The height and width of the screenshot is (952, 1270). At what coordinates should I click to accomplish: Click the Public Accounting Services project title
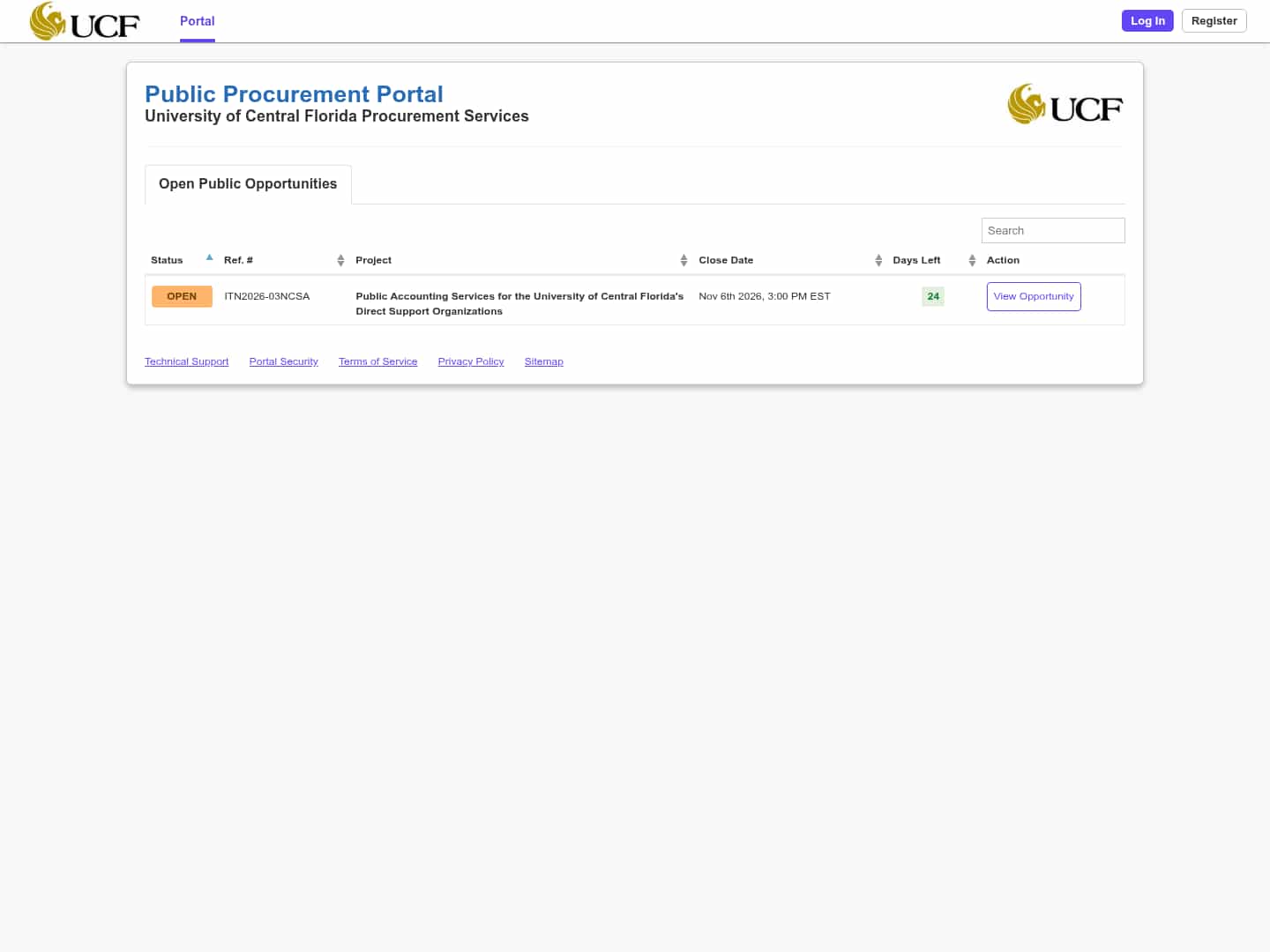(519, 303)
